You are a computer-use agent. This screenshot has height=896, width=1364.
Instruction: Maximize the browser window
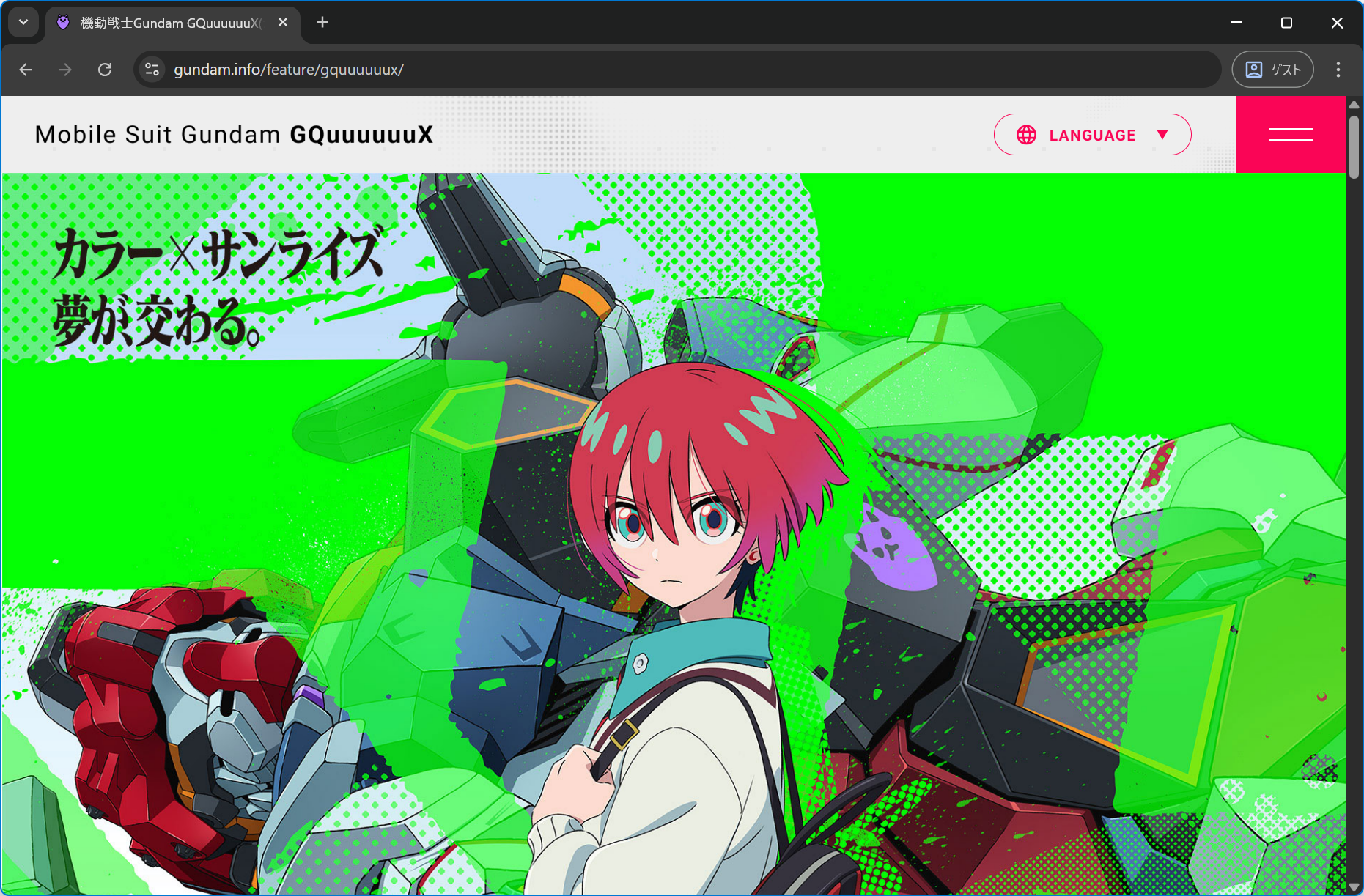(1286, 23)
